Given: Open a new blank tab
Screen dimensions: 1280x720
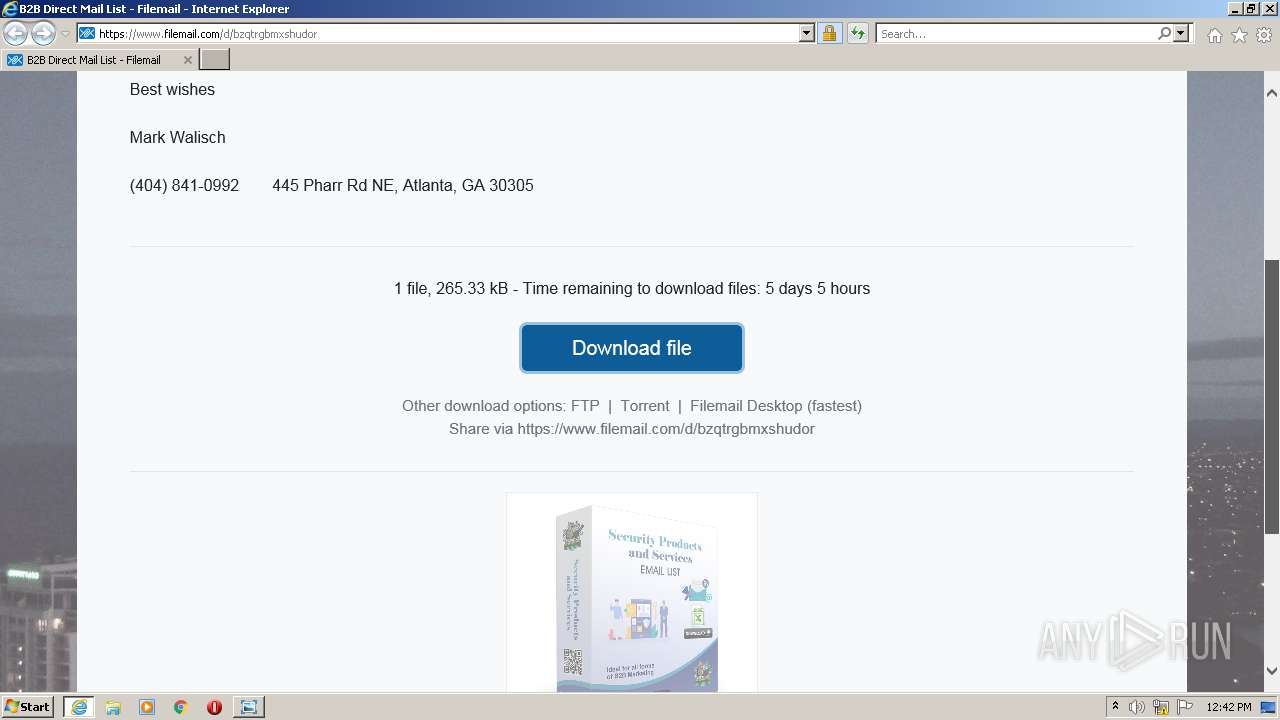Looking at the screenshot, I should point(215,60).
